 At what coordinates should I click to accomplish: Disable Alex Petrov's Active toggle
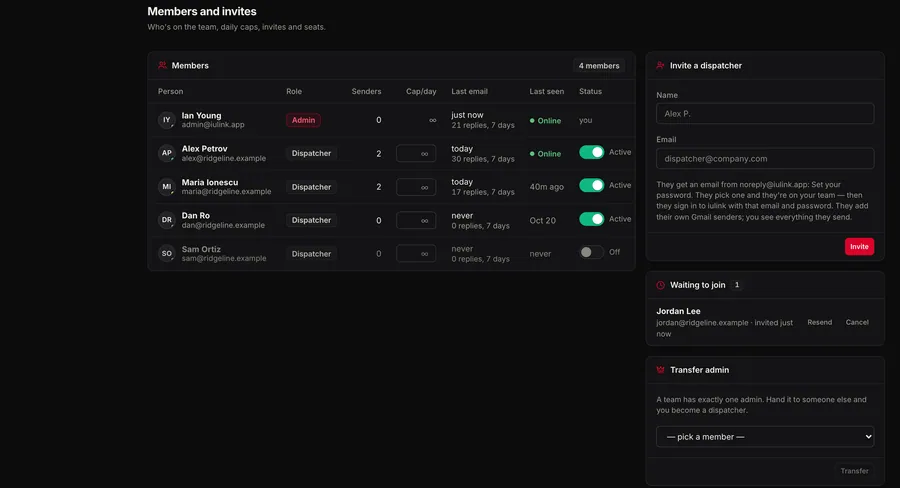(591, 152)
